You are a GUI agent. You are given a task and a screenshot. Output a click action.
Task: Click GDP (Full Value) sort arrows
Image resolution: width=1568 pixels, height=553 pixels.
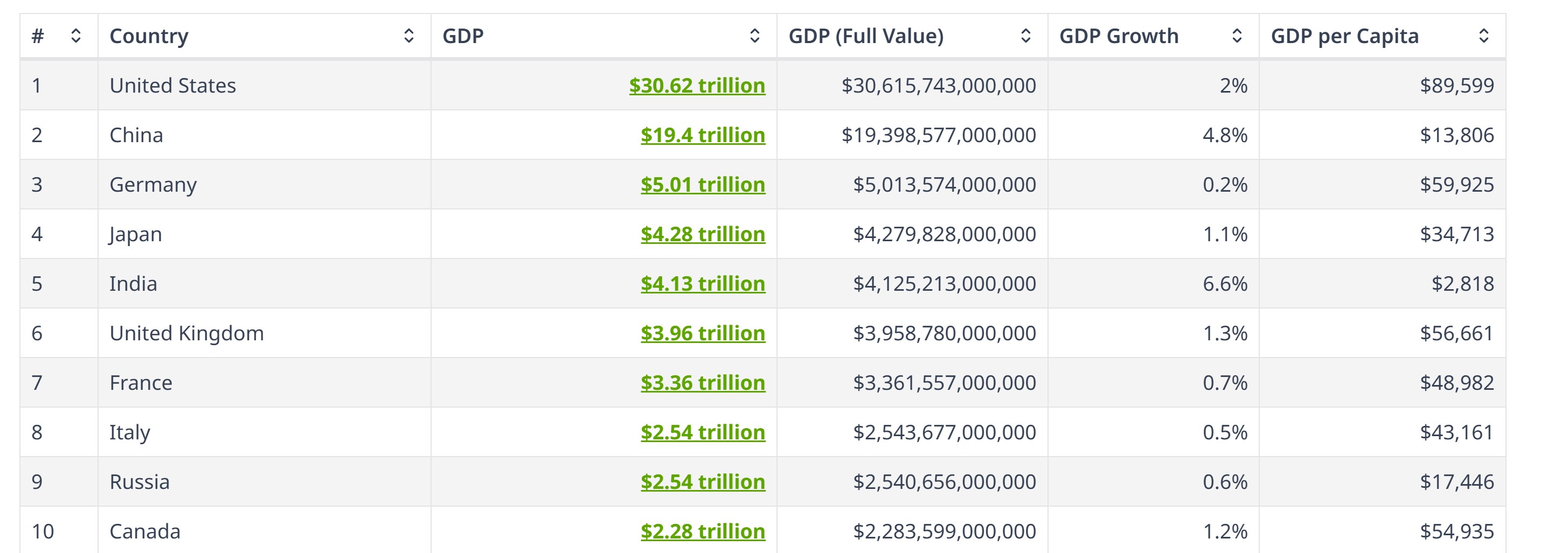[x=1025, y=36]
